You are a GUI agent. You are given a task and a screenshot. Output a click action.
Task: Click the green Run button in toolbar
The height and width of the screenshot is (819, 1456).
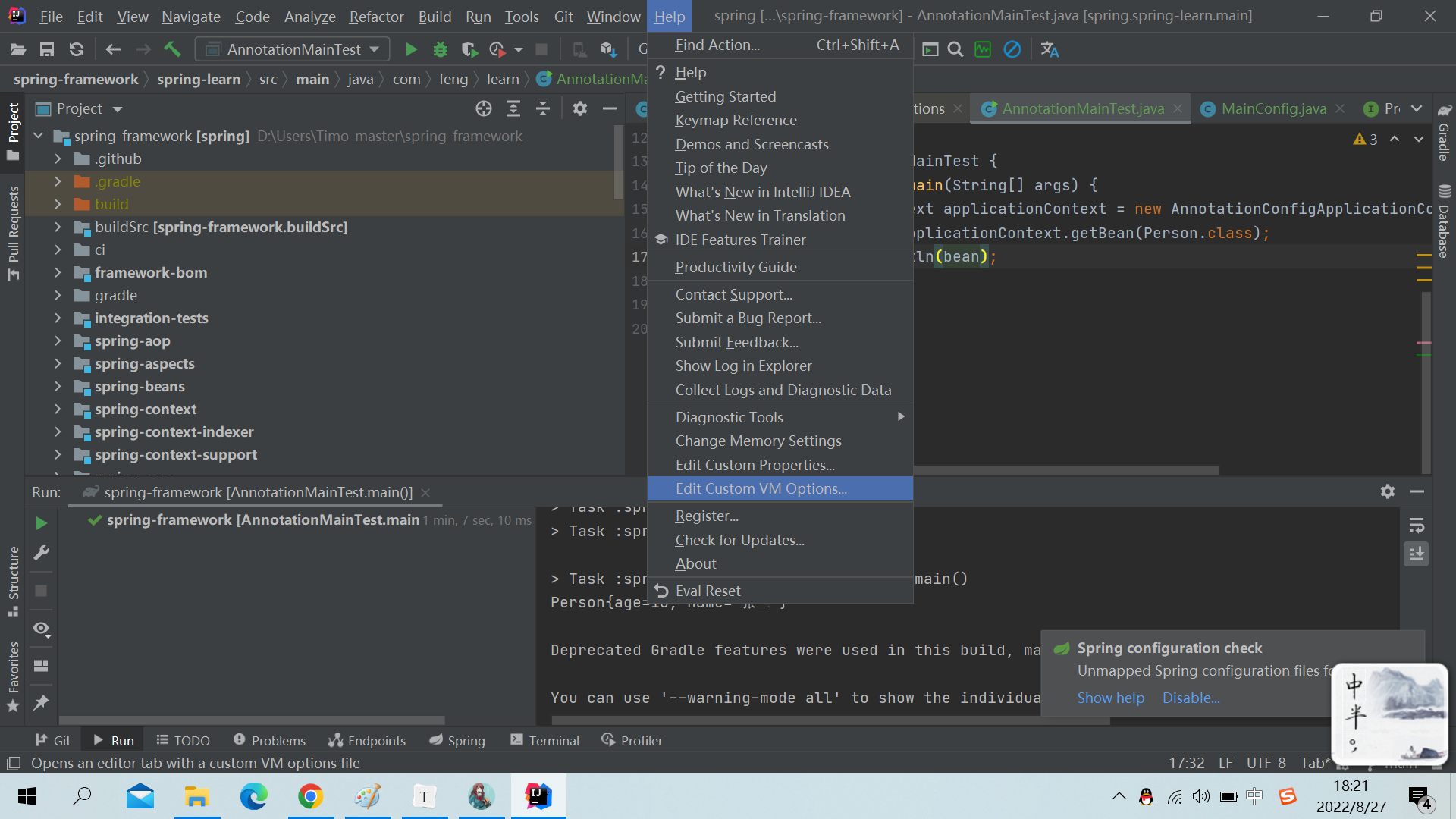click(x=411, y=49)
